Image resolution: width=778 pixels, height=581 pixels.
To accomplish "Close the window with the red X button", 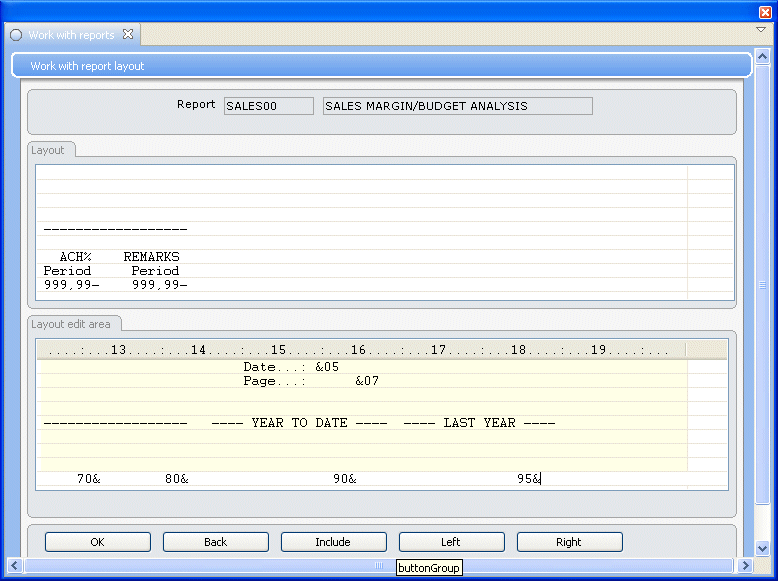I will [766, 12].
